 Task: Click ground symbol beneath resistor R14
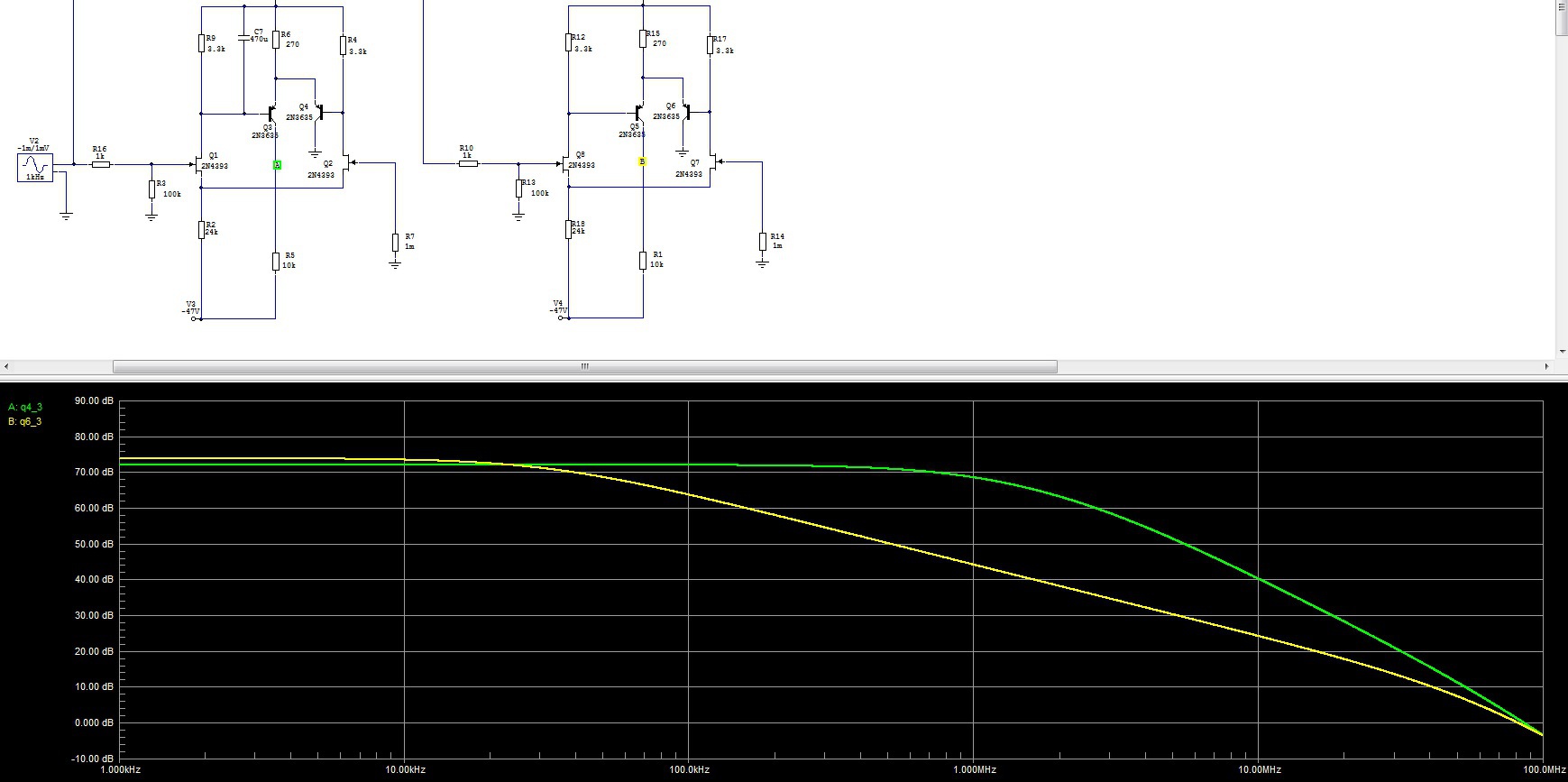[x=763, y=263]
